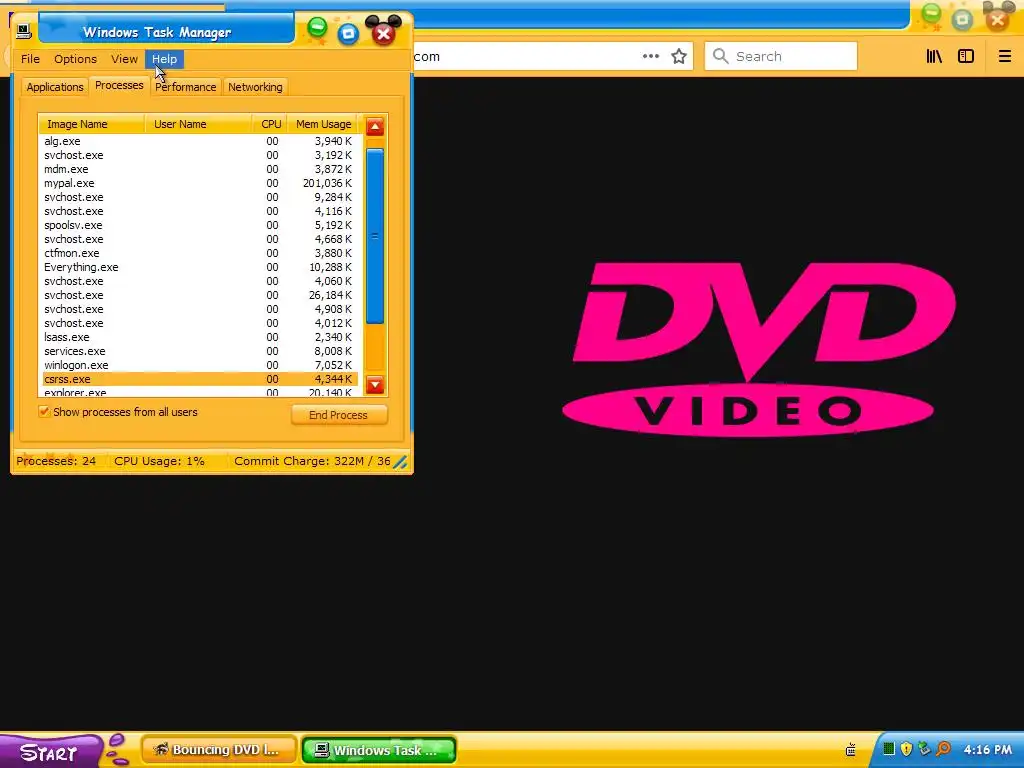This screenshot has height=768, width=1024.
Task: Click the Start button
Action: [x=50, y=751]
